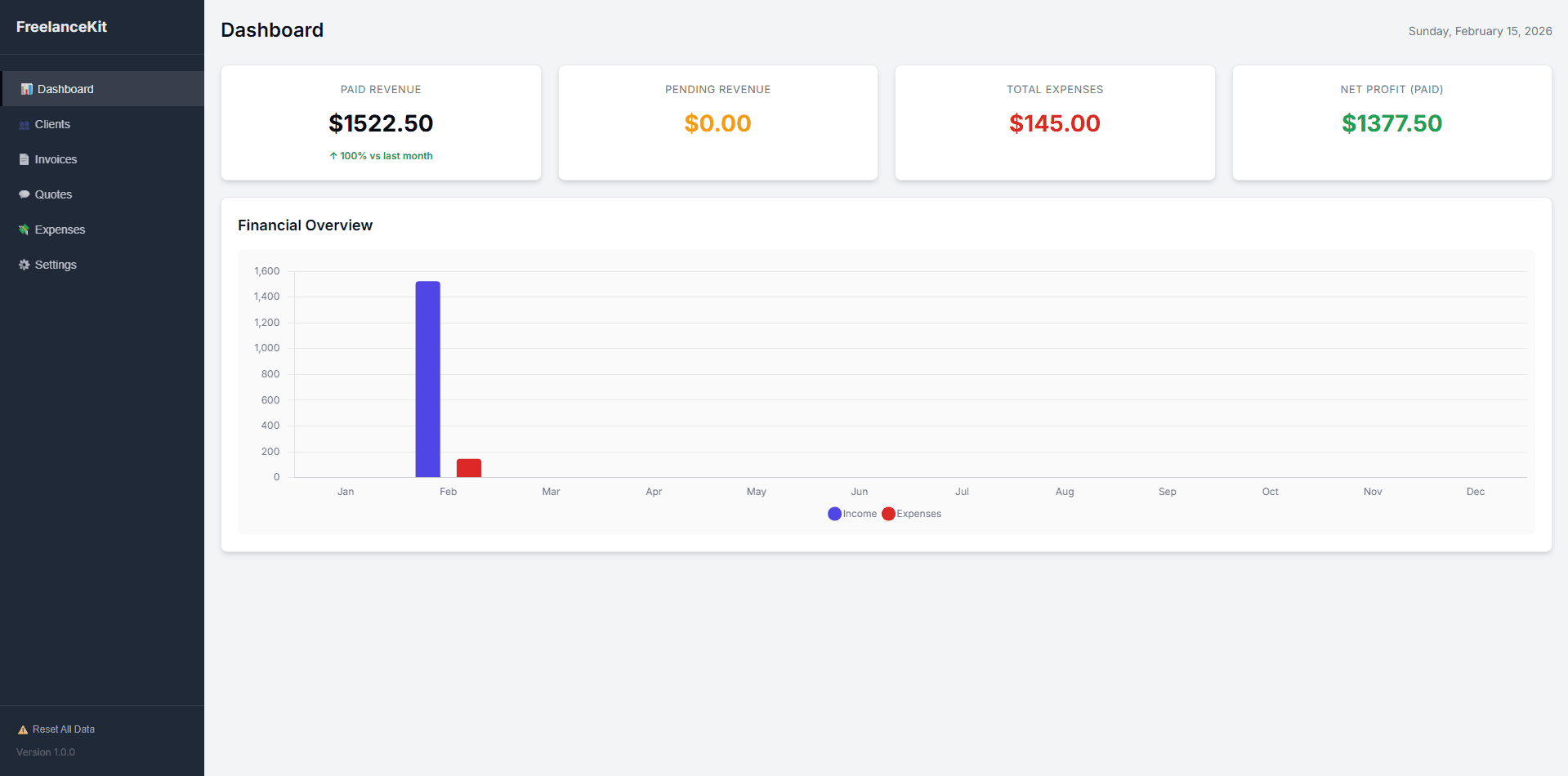
Task: Open Invoices via the document icon
Action: click(24, 158)
